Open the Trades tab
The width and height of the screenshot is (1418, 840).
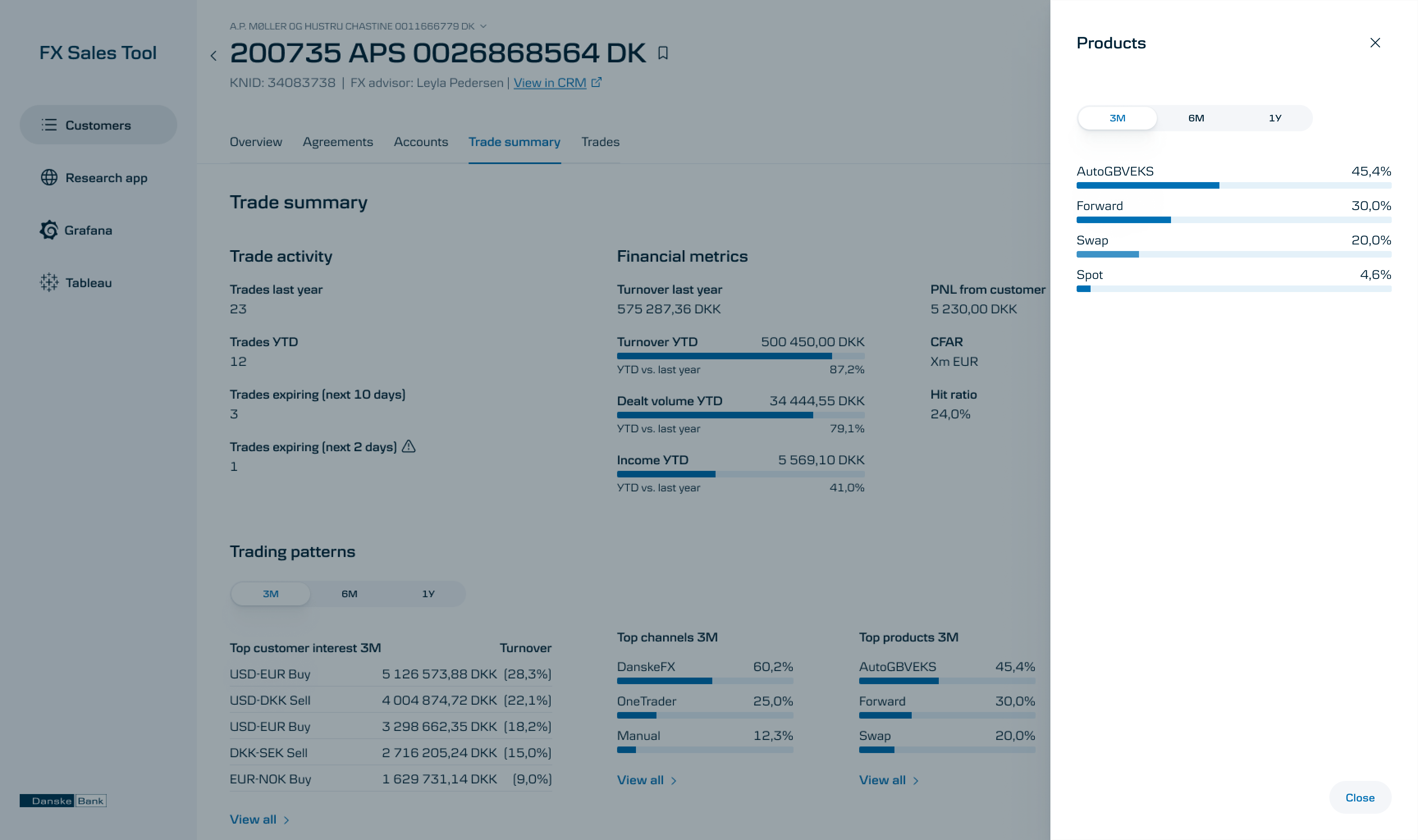click(x=600, y=142)
